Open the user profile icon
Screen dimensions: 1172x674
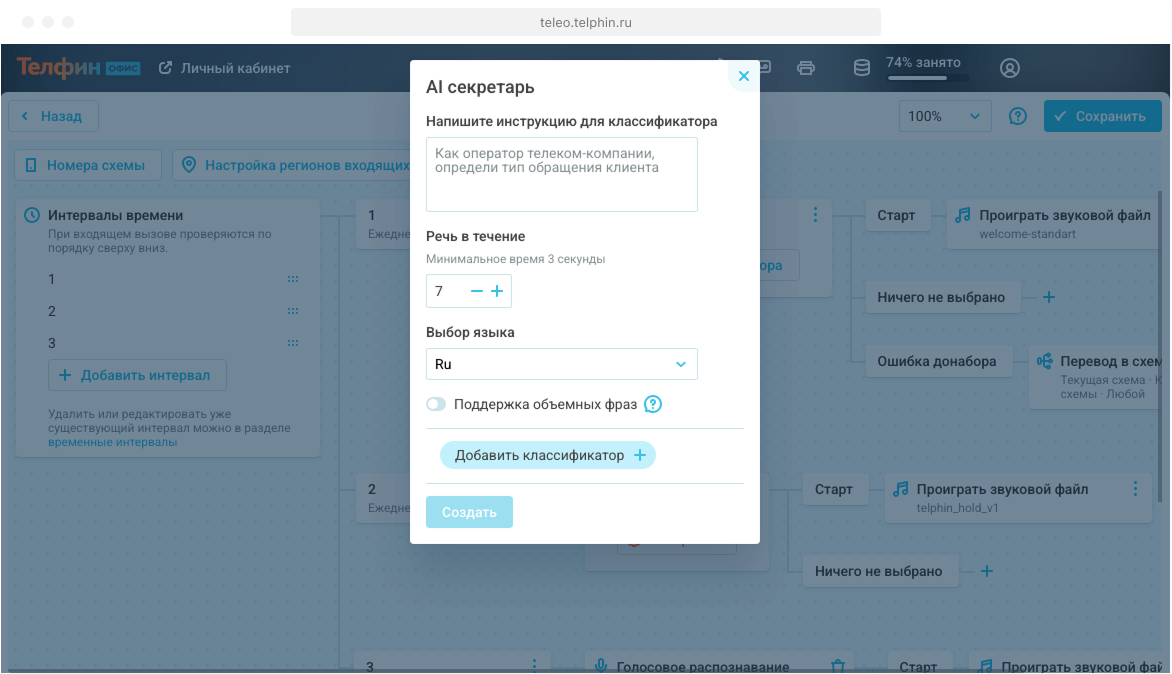pyautogui.click(x=1010, y=68)
